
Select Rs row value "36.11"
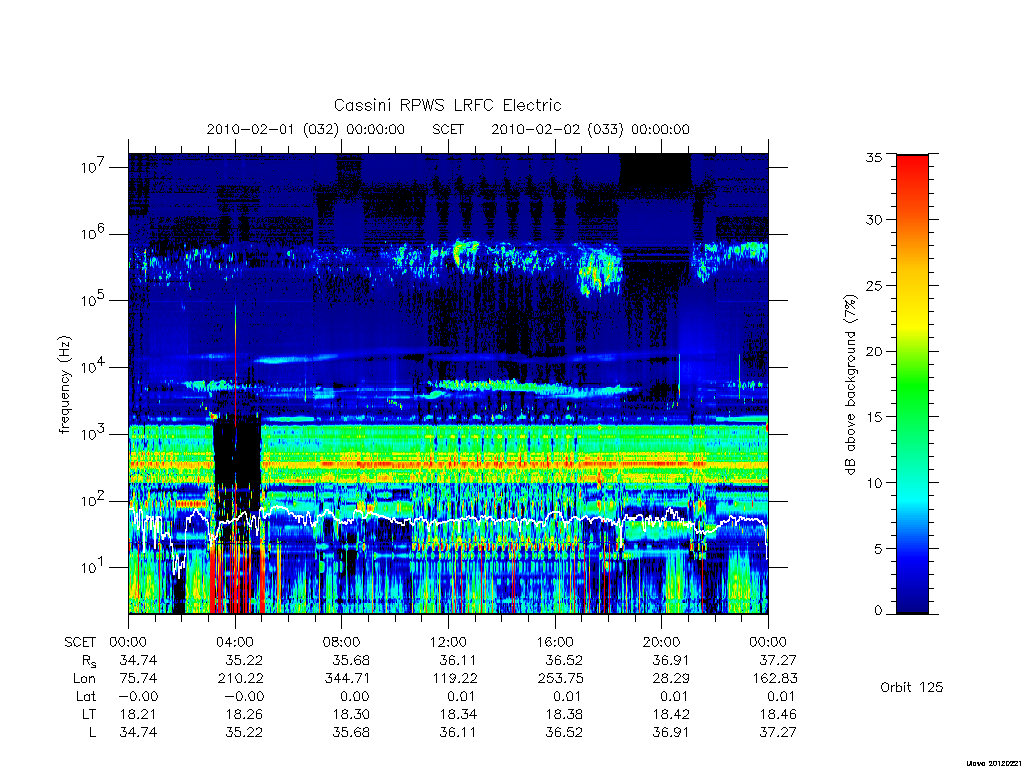pos(458,660)
